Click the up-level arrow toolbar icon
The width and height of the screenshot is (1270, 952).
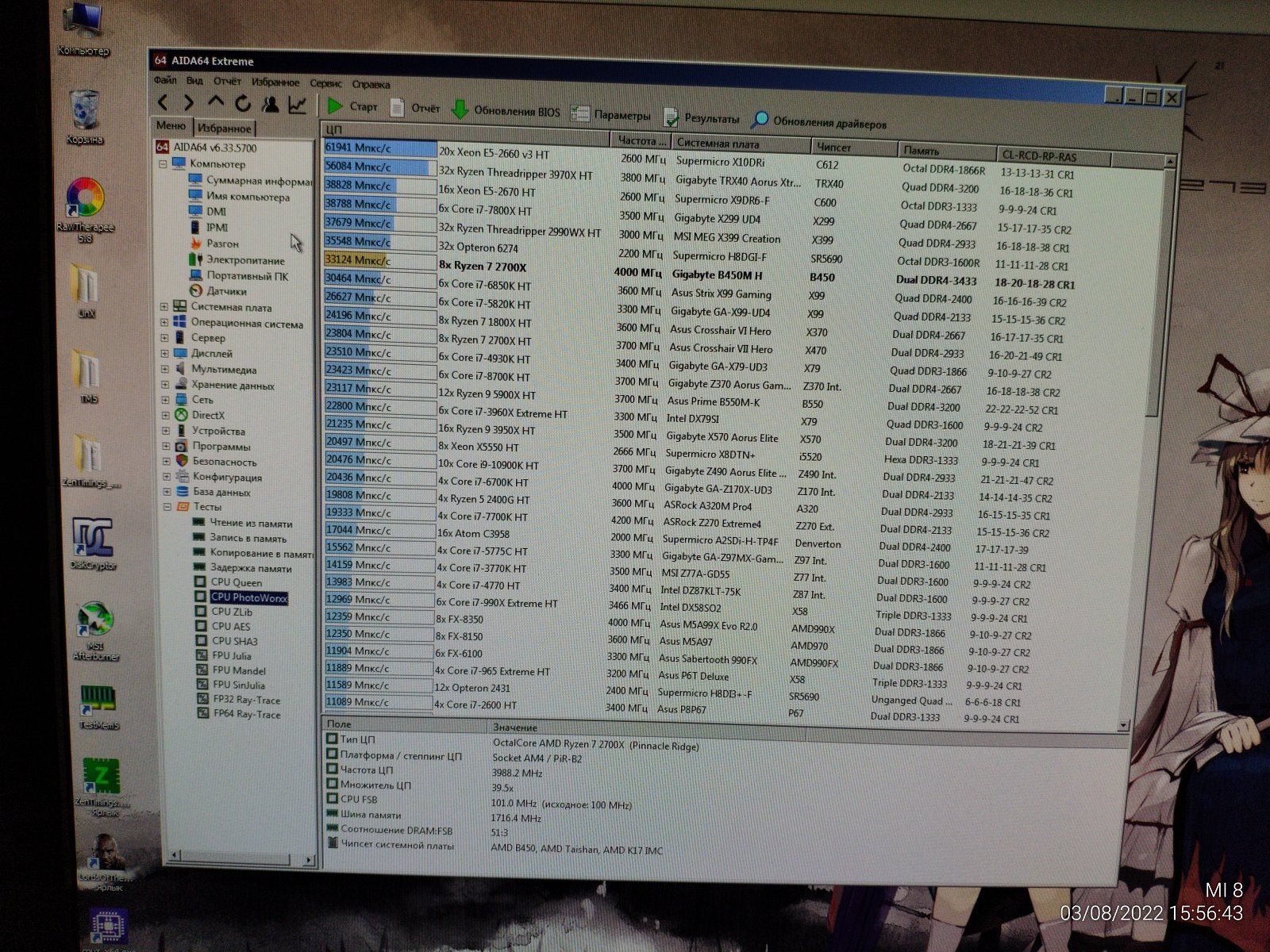(x=216, y=102)
